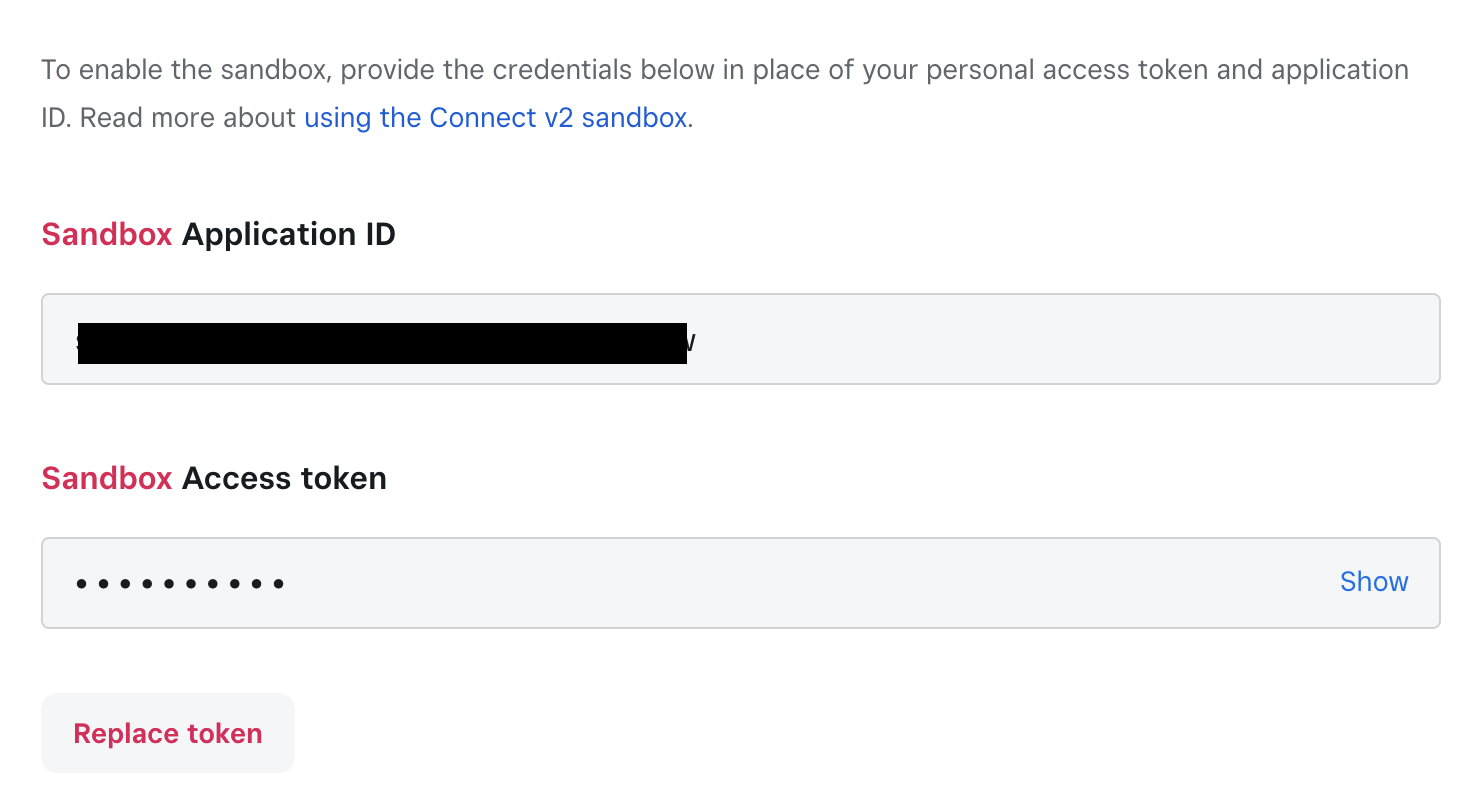This screenshot has width=1460, height=800.
Task: Focus the Sandbox Application ID field
Action: [x=740, y=339]
